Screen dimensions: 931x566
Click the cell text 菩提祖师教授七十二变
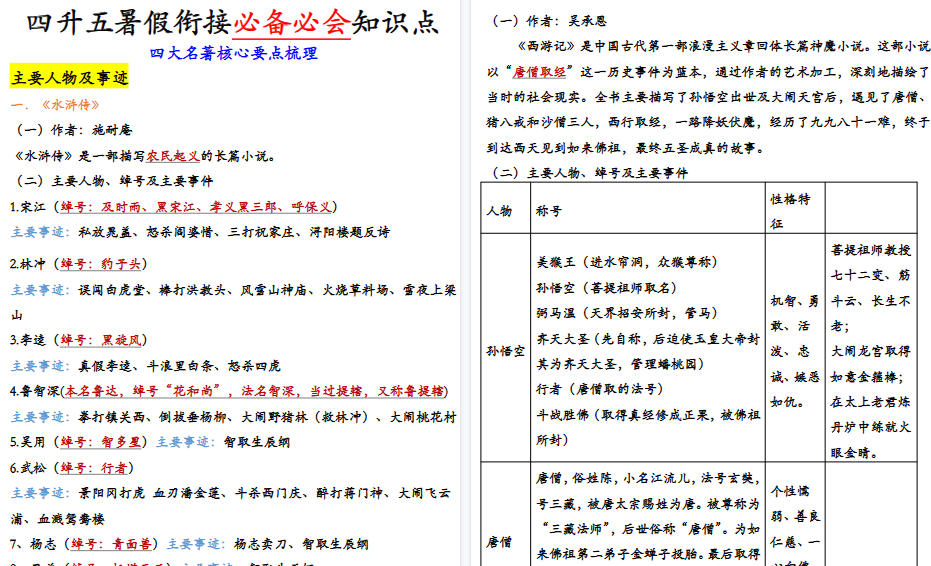pyautogui.click(x=870, y=263)
